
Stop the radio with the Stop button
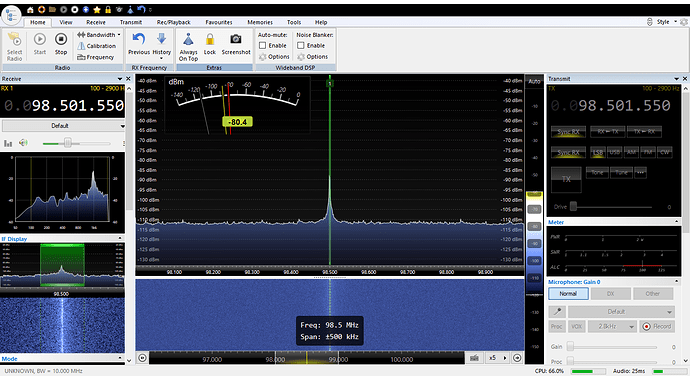point(61,44)
